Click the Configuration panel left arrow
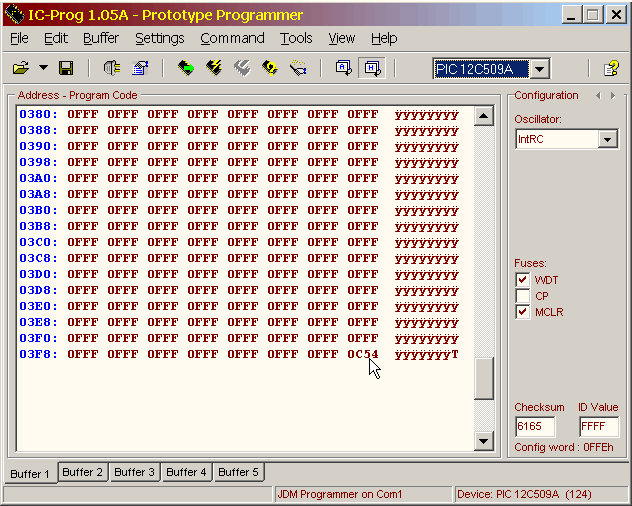The image size is (632, 506). 599,96
